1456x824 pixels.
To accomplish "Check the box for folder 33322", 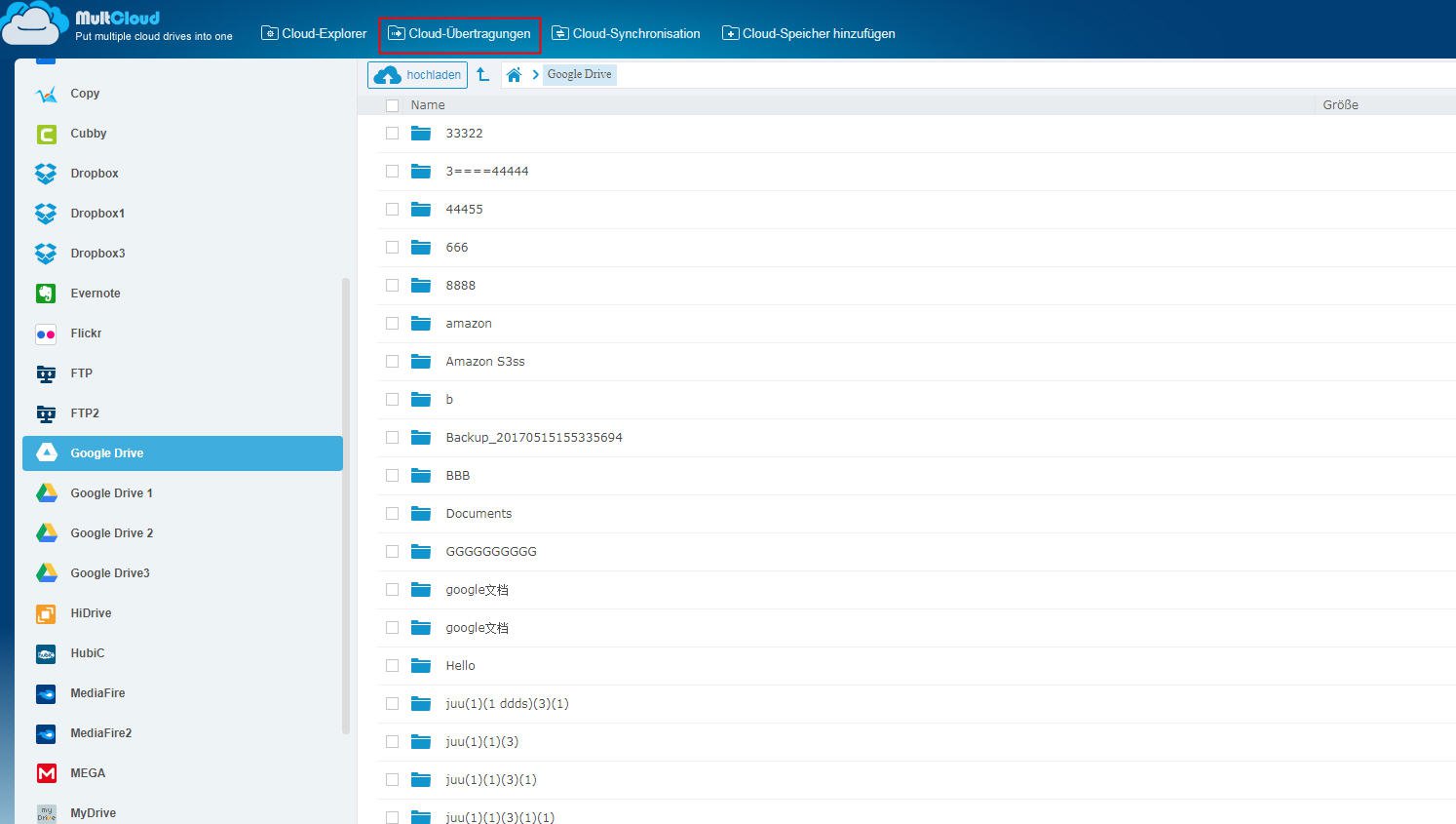I will click(x=392, y=134).
